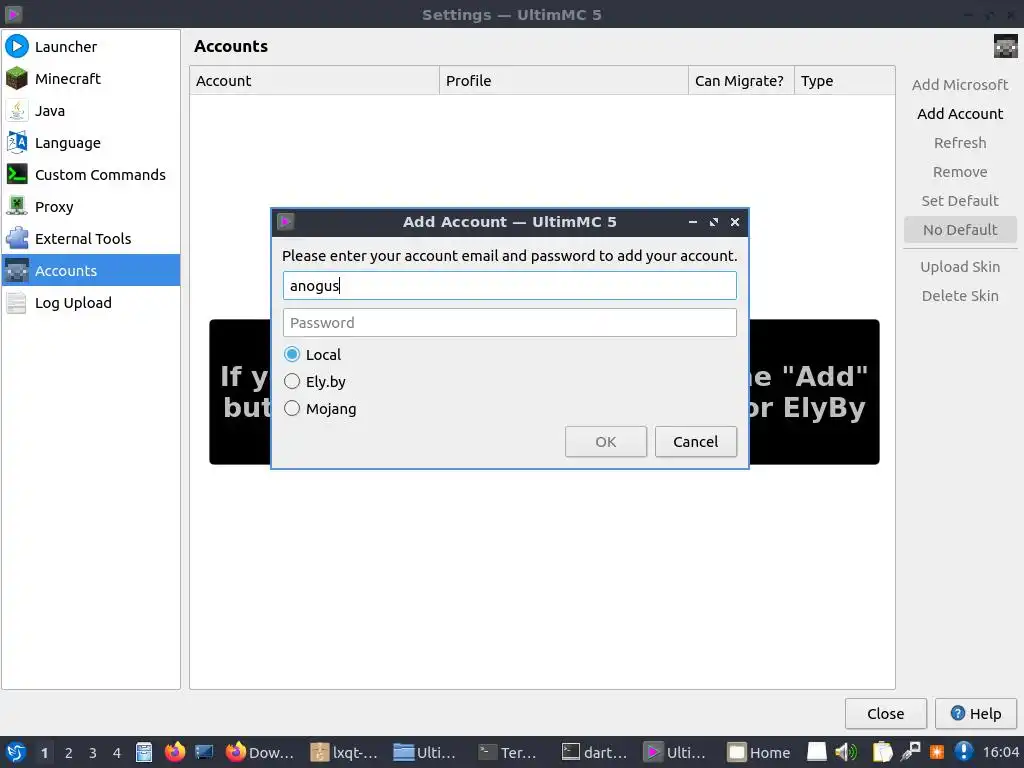Click the Password input field
The image size is (1024, 768).
pyautogui.click(x=509, y=323)
